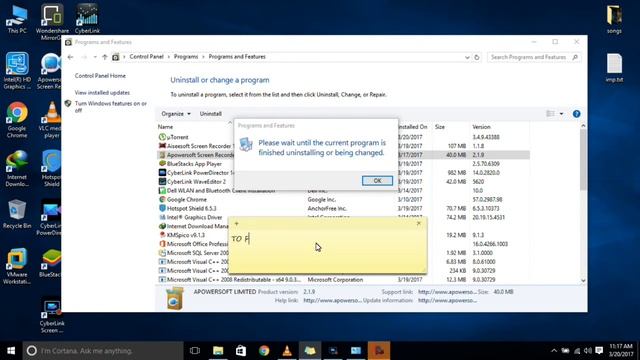Open imp.txt file on desktop
The width and height of the screenshot is (640, 360).
click(x=614, y=68)
